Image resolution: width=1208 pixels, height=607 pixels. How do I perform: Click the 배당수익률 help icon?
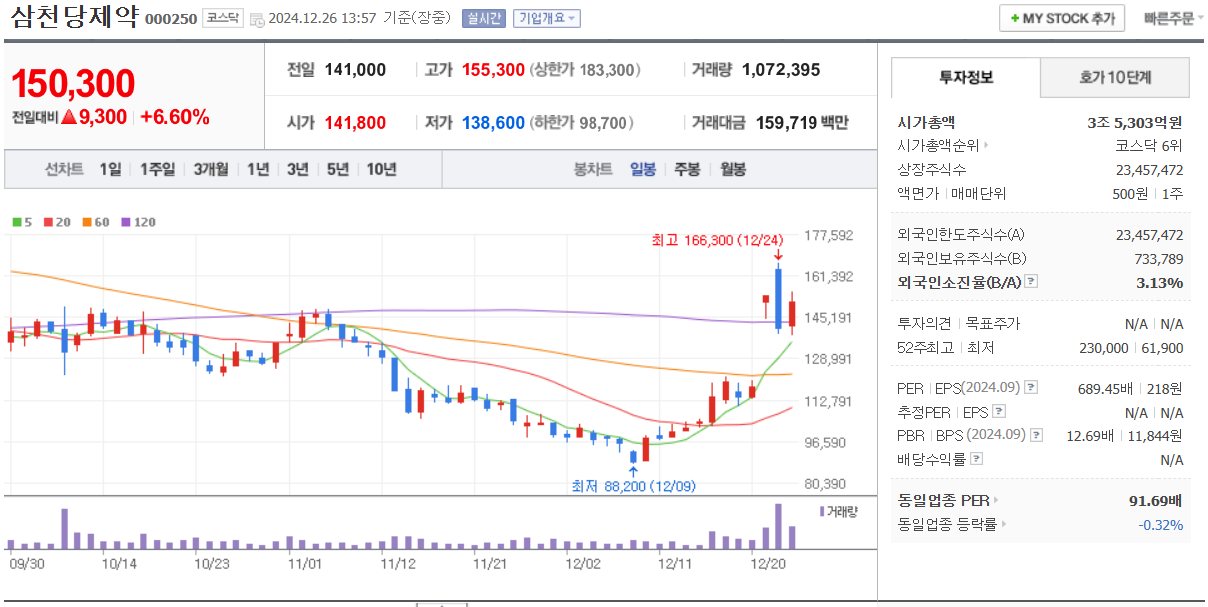(976, 458)
